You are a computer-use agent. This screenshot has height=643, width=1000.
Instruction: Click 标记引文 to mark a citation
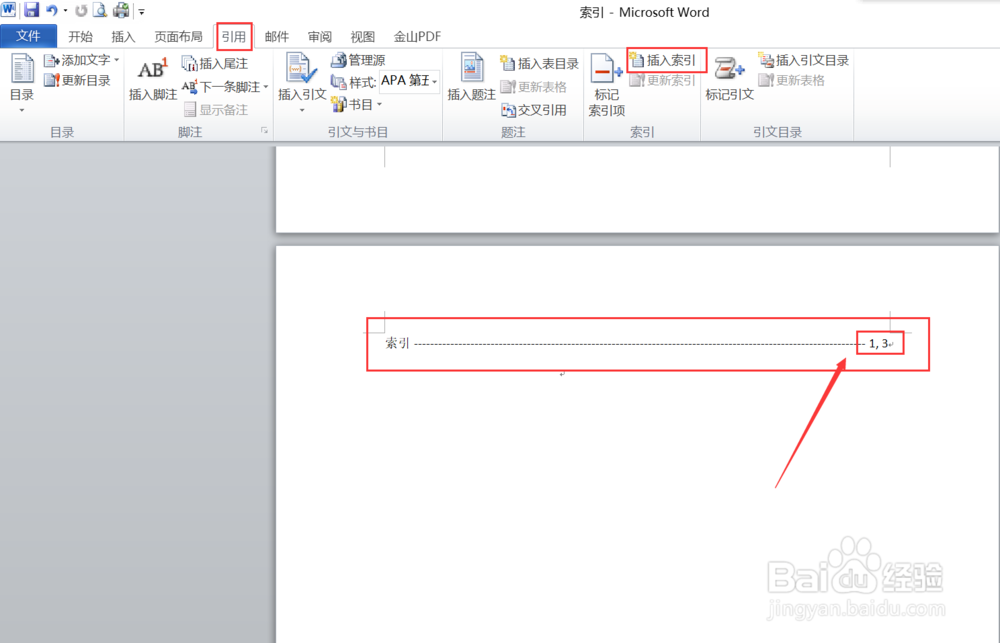pos(729,80)
